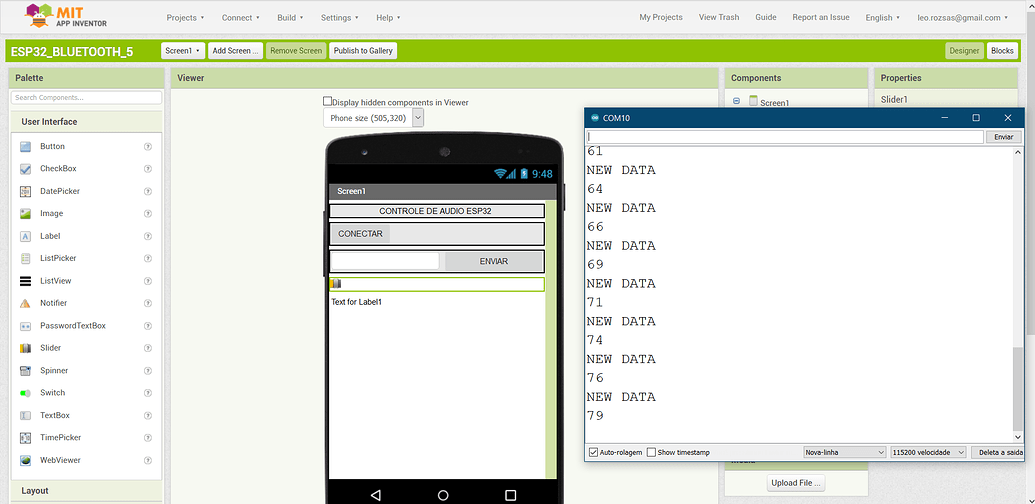The image size is (1035, 504).
Task: Click Enviar button in COM10 window
Action: [1003, 137]
